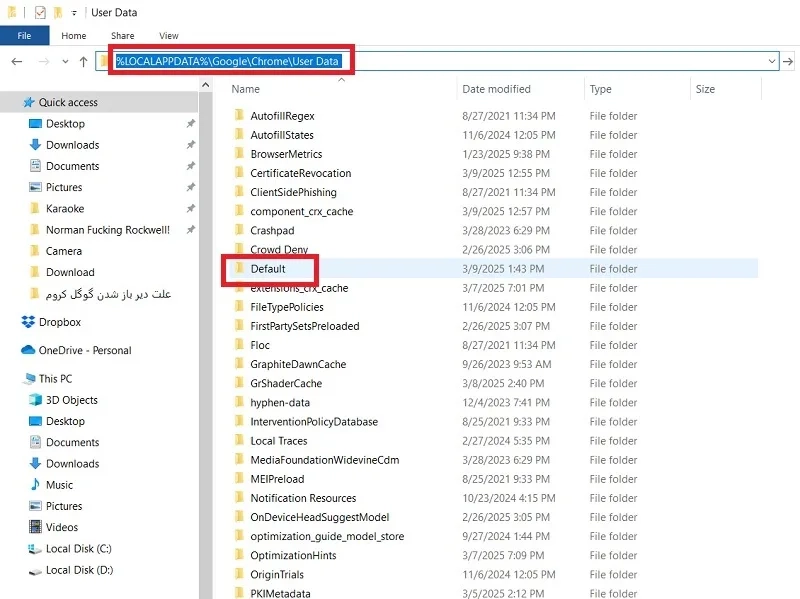This screenshot has height=599, width=800.
Task: Select the Crashpad folder
Action: [272, 231]
